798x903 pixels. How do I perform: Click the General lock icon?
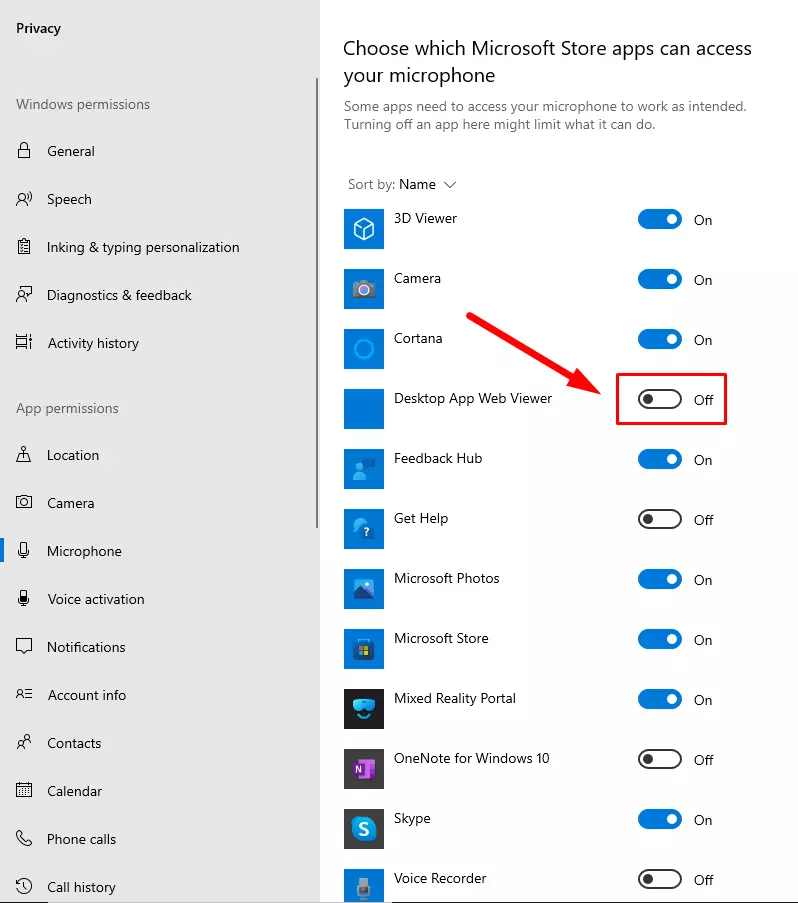tap(24, 151)
